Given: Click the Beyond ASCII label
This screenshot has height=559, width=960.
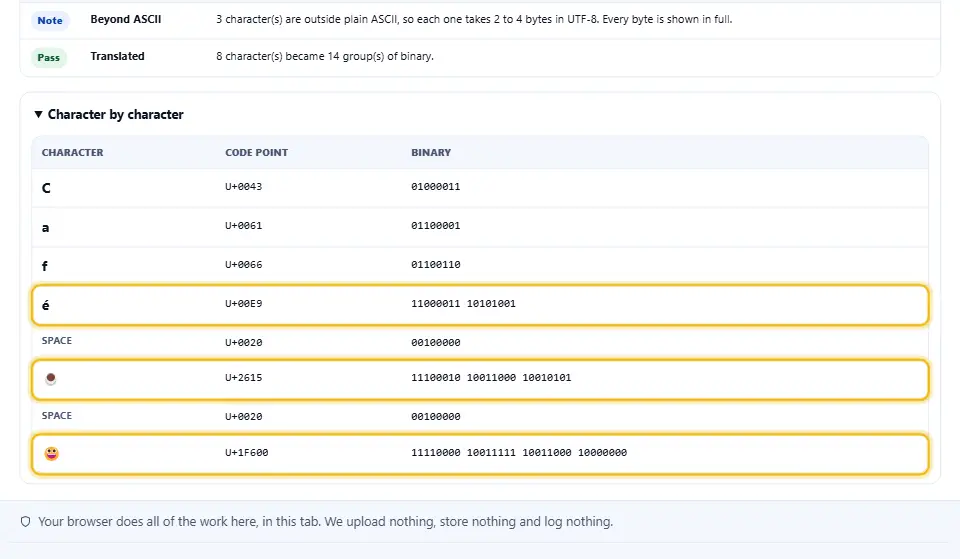Looking at the screenshot, I should [126, 20].
